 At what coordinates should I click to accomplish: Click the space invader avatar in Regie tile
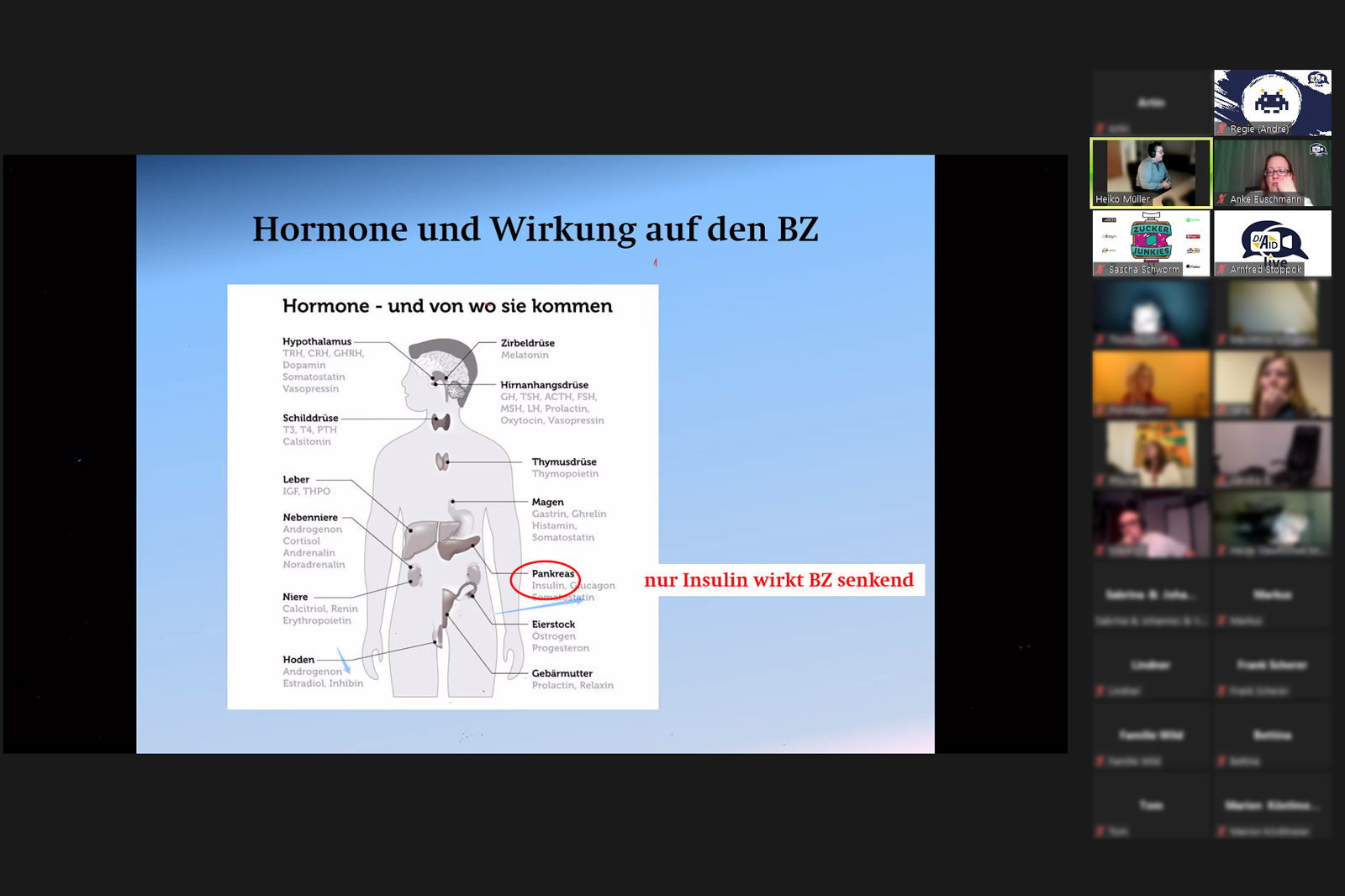[1271, 102]
